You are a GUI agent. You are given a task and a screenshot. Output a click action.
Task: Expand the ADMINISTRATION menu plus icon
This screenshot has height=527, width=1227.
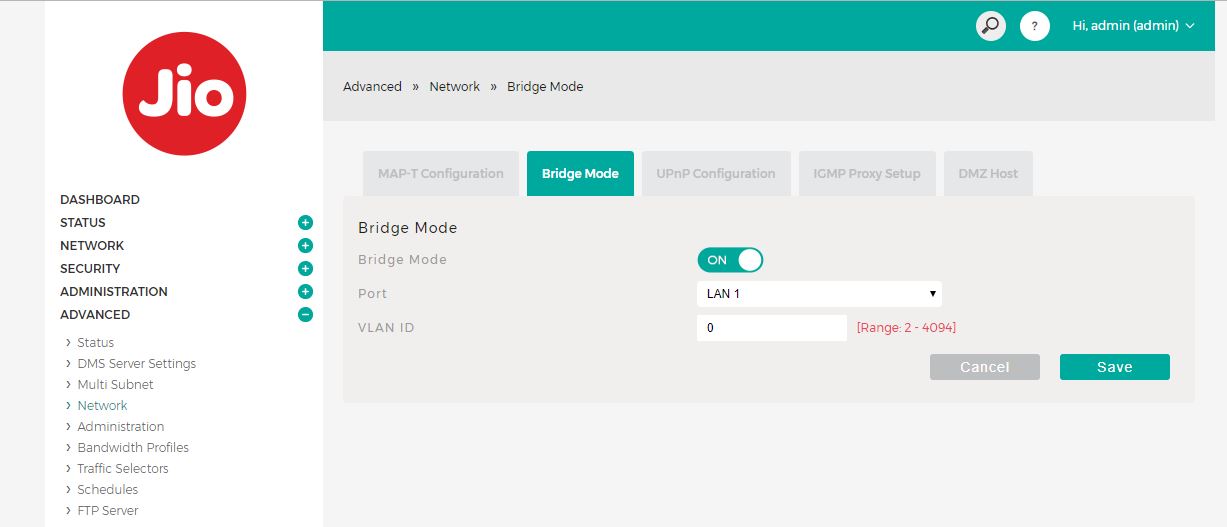click(x=305, y=292)
